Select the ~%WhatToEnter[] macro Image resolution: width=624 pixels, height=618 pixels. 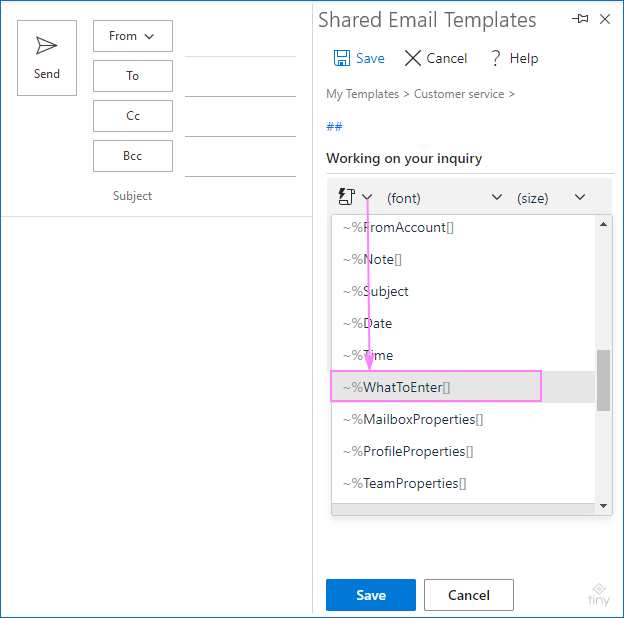463,387
